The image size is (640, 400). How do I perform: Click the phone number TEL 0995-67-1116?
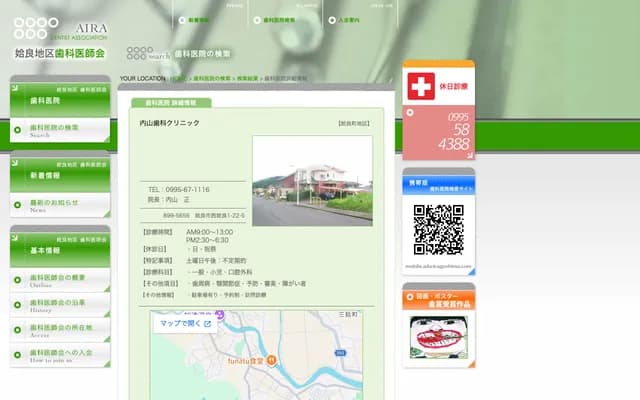pyautogui.click(x=179, y=189)
